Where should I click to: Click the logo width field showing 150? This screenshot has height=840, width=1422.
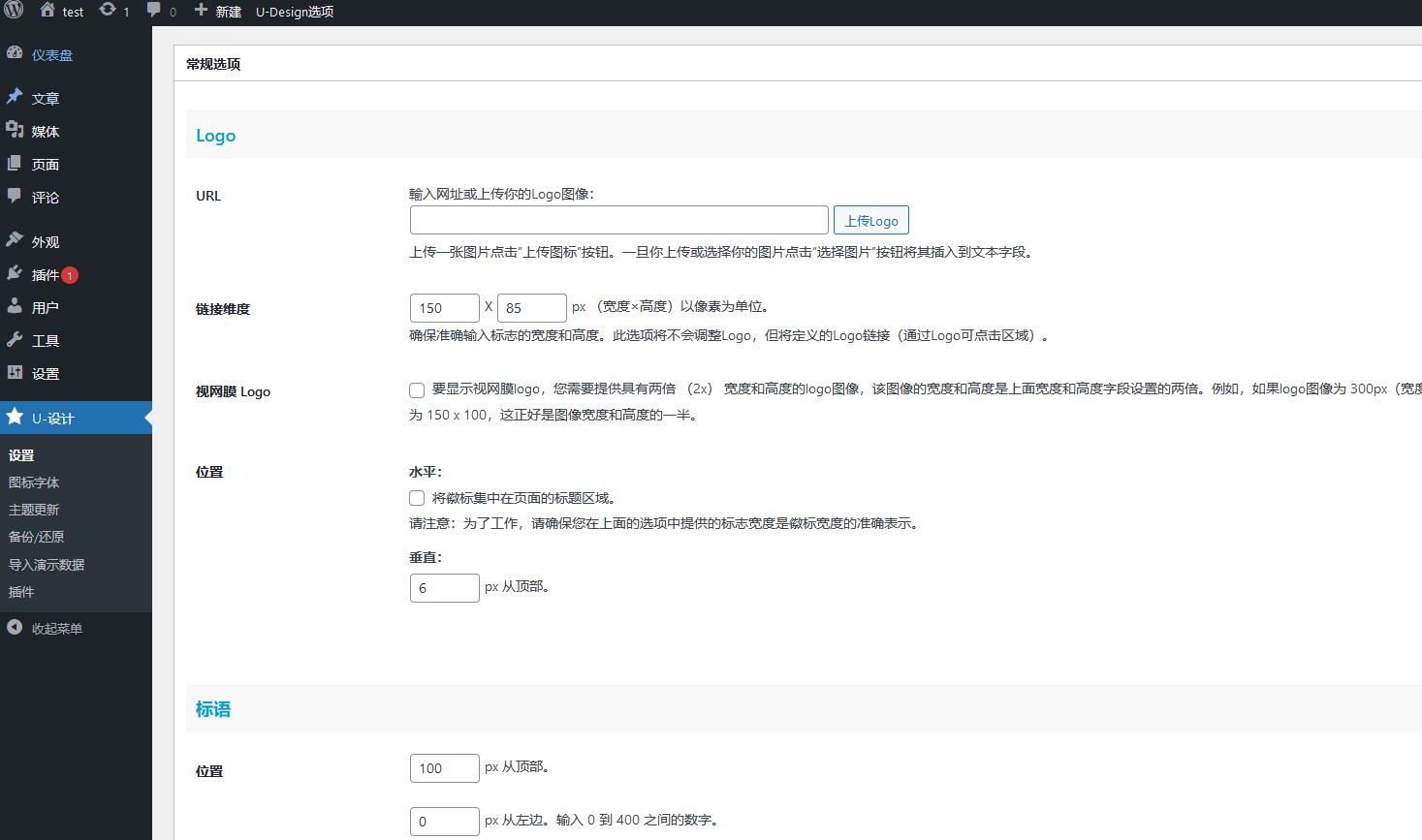[445, 308]
